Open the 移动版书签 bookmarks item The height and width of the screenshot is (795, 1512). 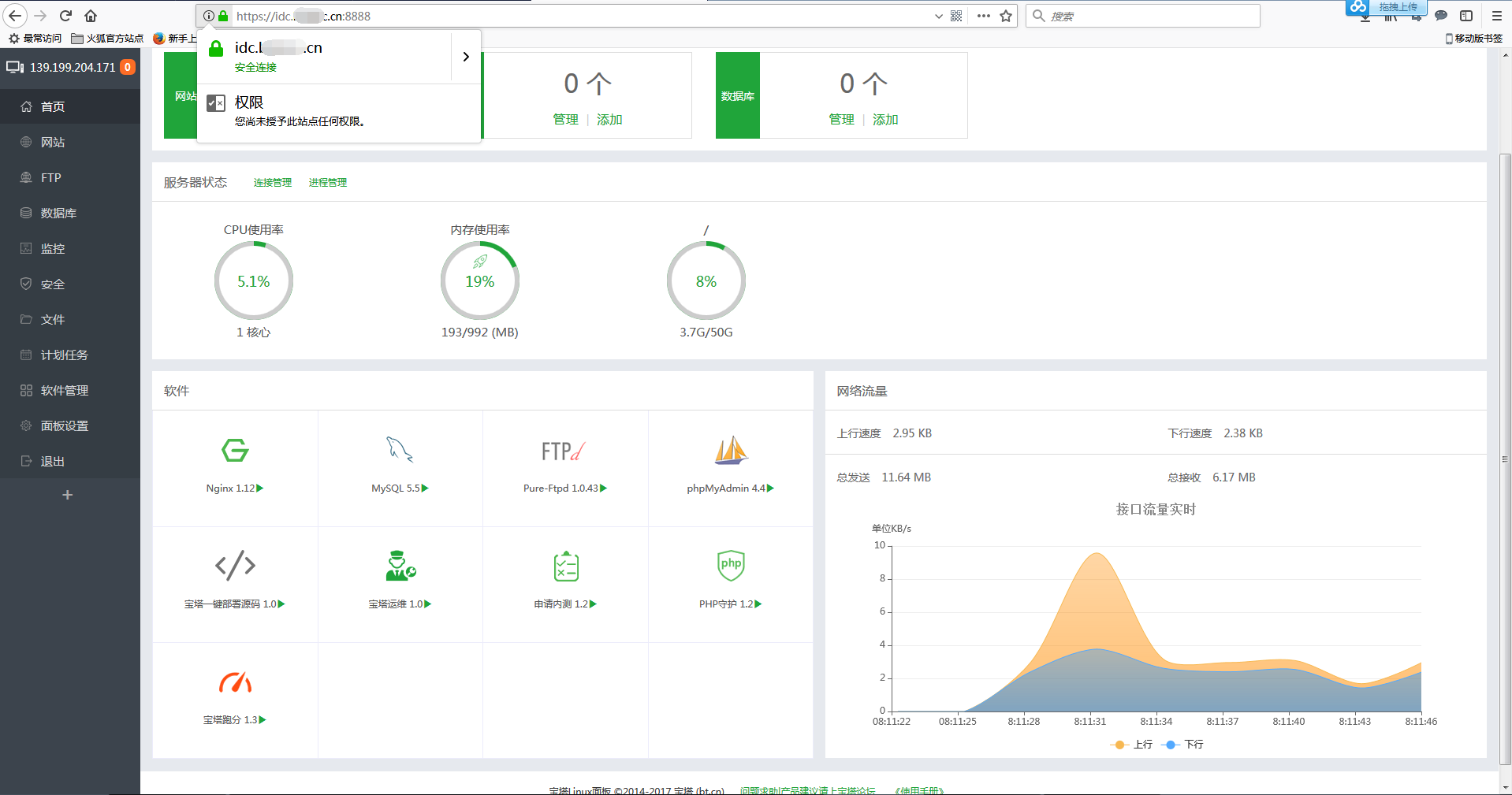1474,38
